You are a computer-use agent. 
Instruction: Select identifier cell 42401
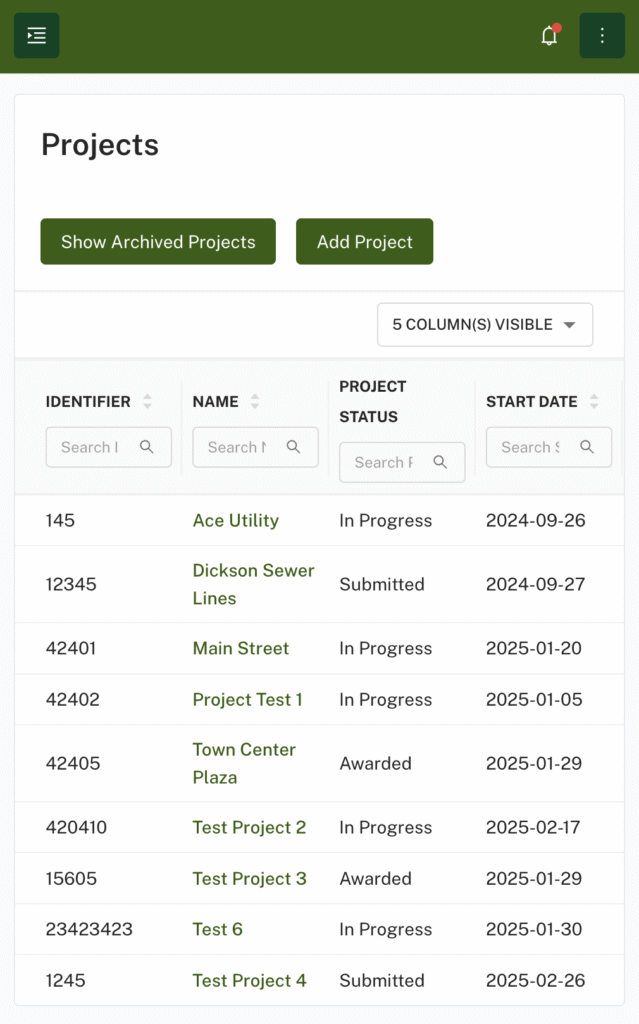(x=71, y=648)
